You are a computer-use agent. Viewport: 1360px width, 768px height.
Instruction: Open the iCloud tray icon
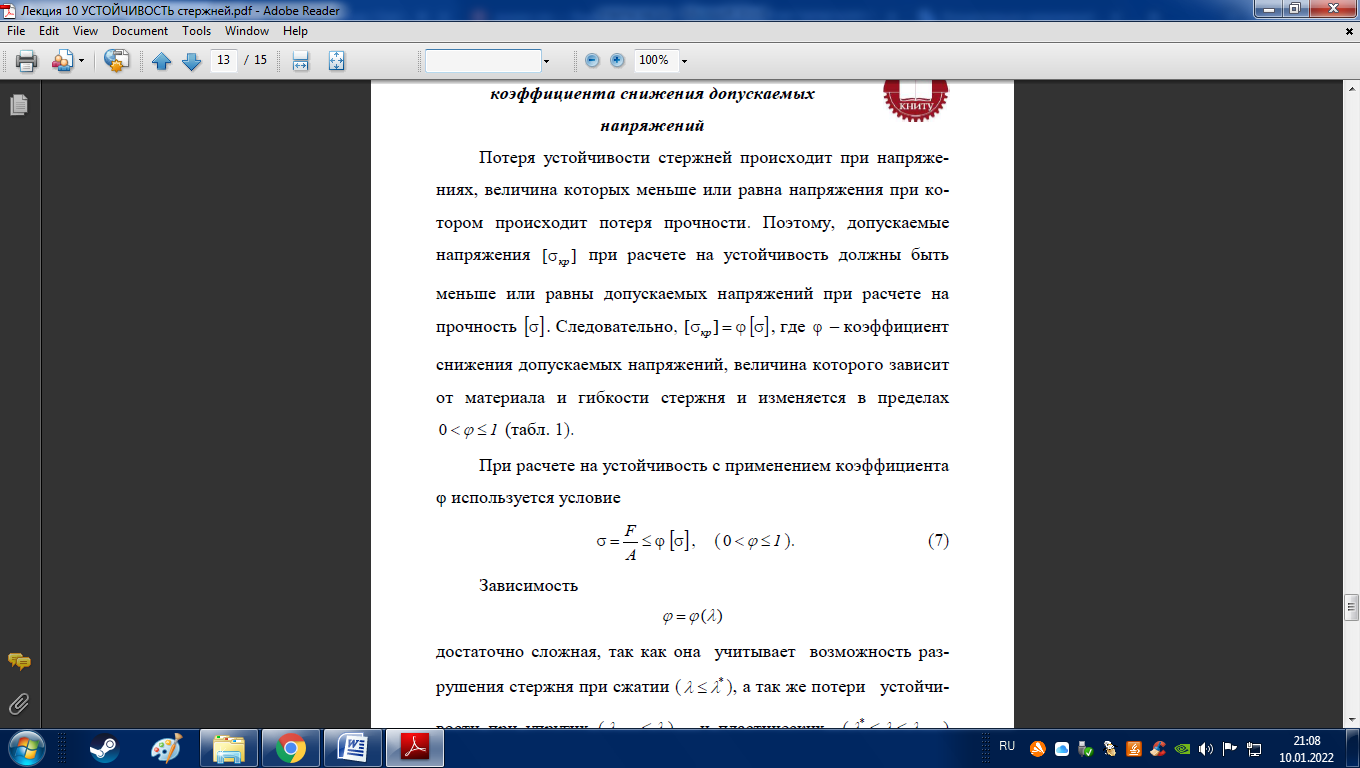coord(1062,748)
